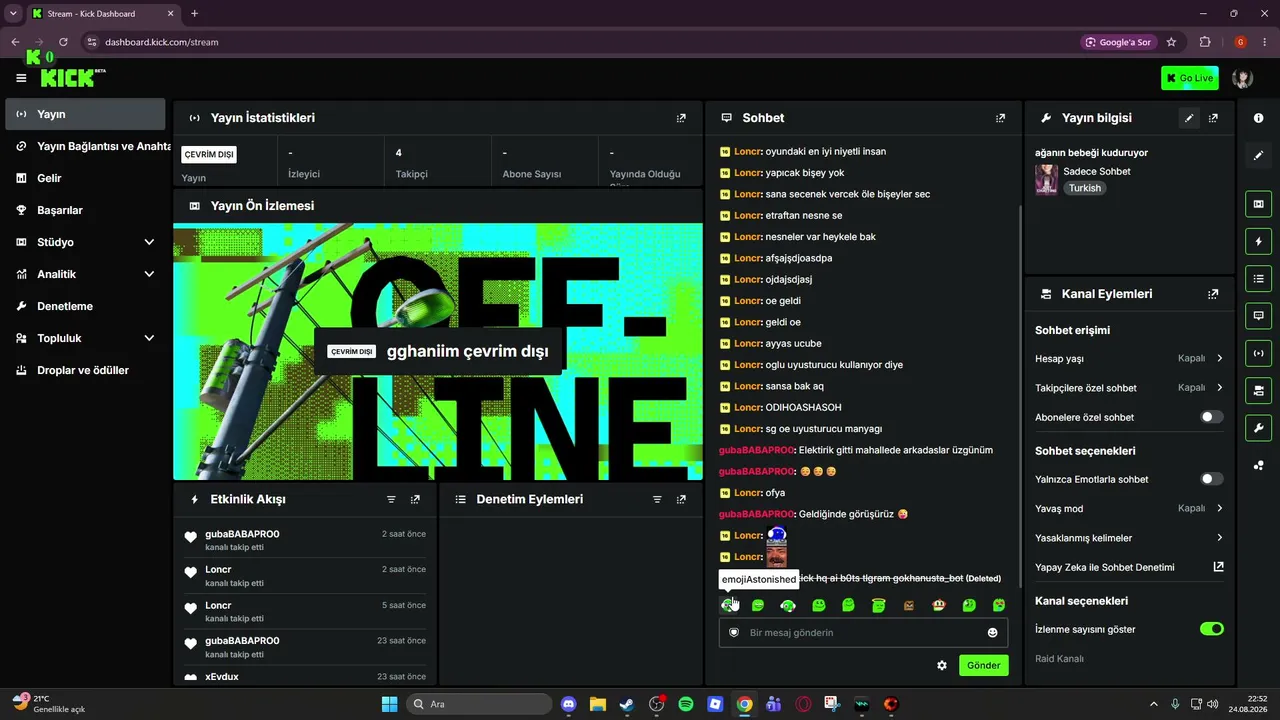Viewport: 1280px width, 720px height.
Task: Open Yasaklanmış kelimeler settings
Action: [1129, 538]
